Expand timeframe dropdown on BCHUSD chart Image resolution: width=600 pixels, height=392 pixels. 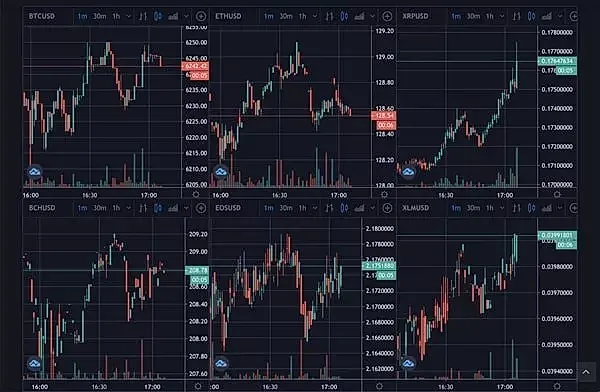point(129,208)
